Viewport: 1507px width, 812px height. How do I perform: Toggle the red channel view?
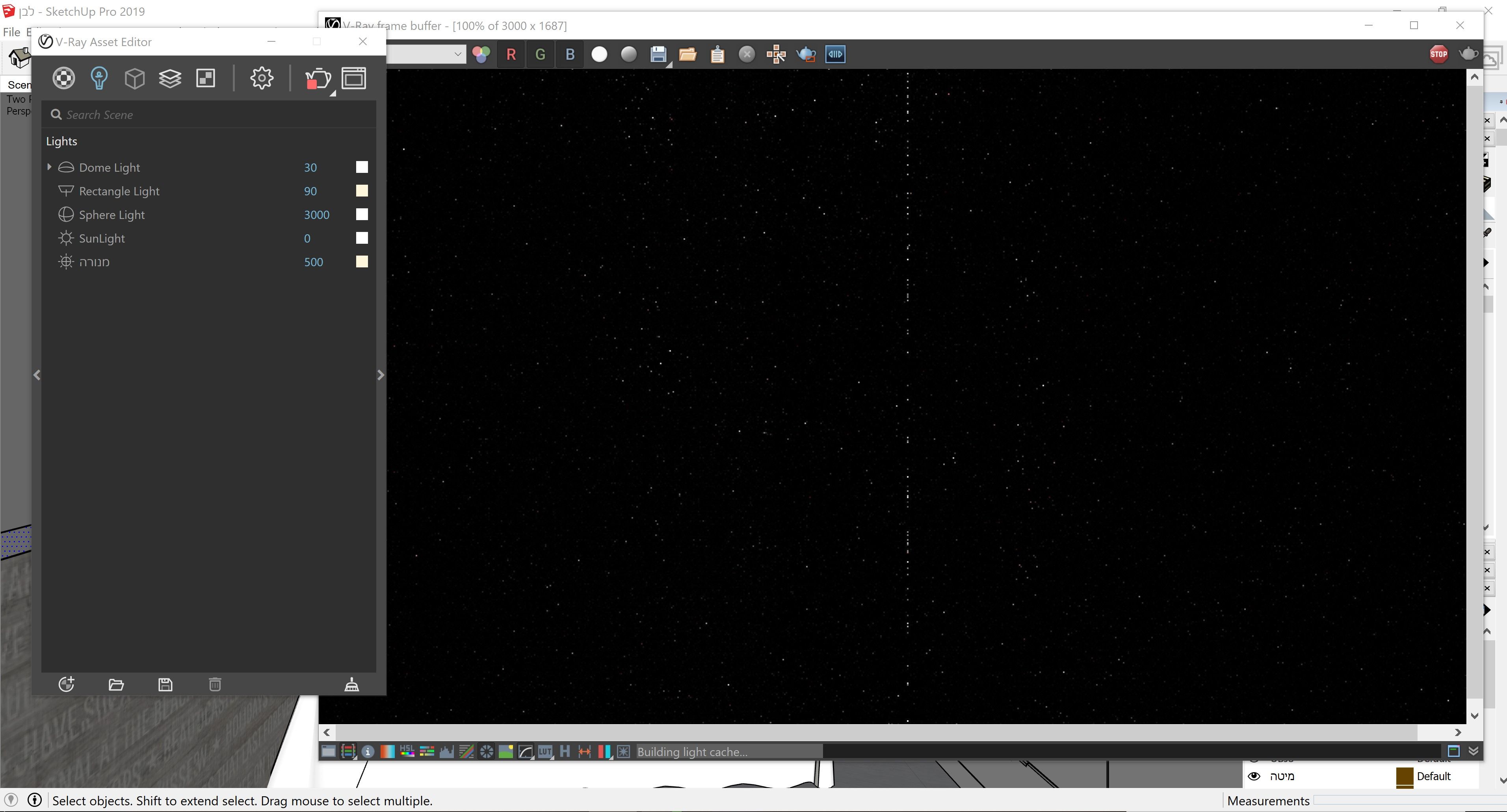click(x=511, y=54)
